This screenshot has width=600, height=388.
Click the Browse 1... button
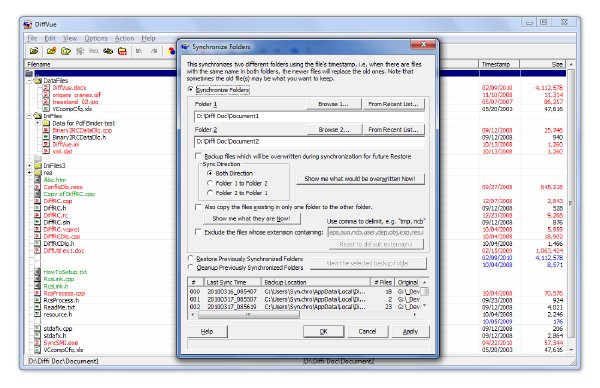(x=334, y=104)
